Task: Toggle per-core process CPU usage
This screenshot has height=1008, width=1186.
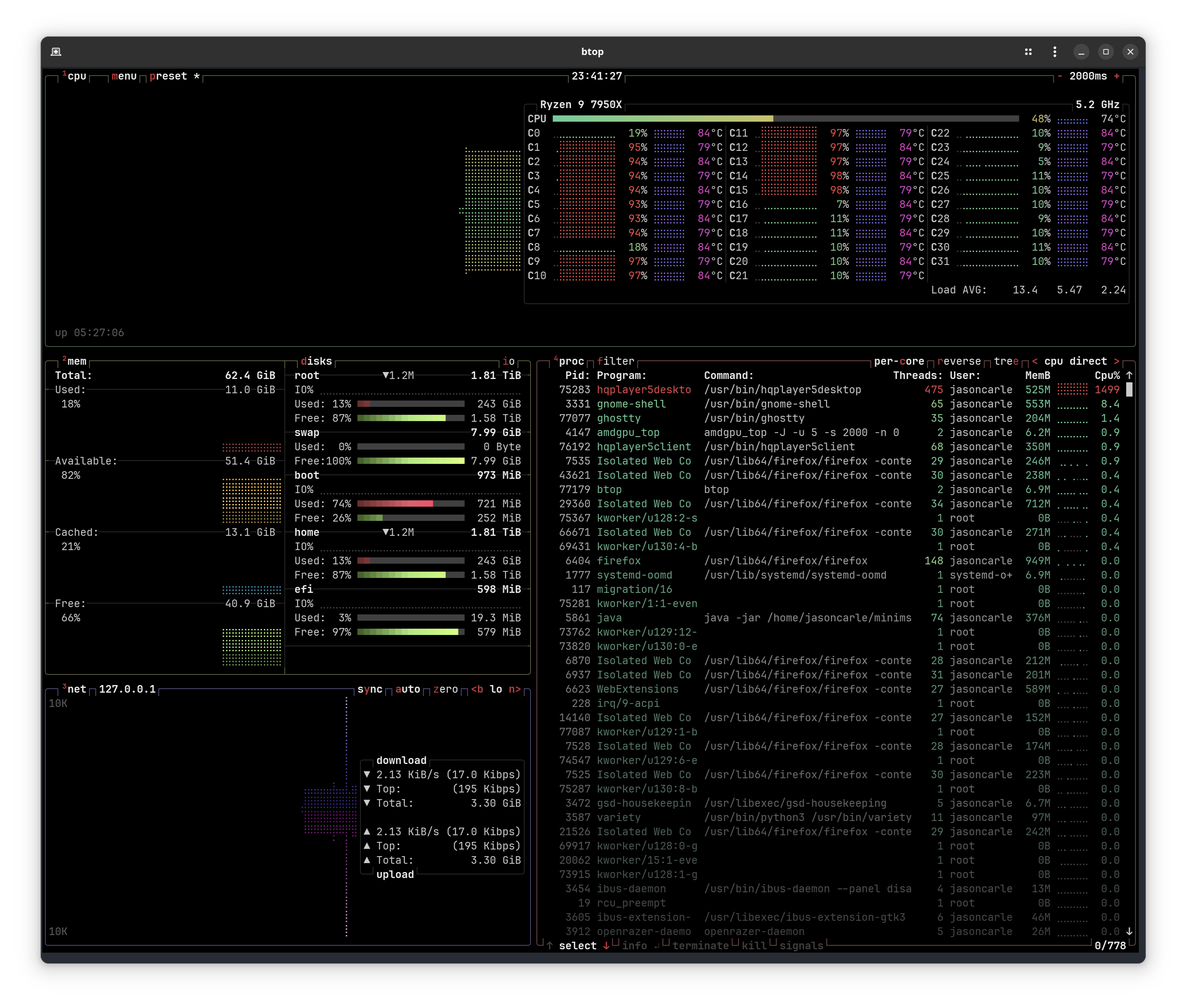Action: pyautogui.click(x=898, y=361)
